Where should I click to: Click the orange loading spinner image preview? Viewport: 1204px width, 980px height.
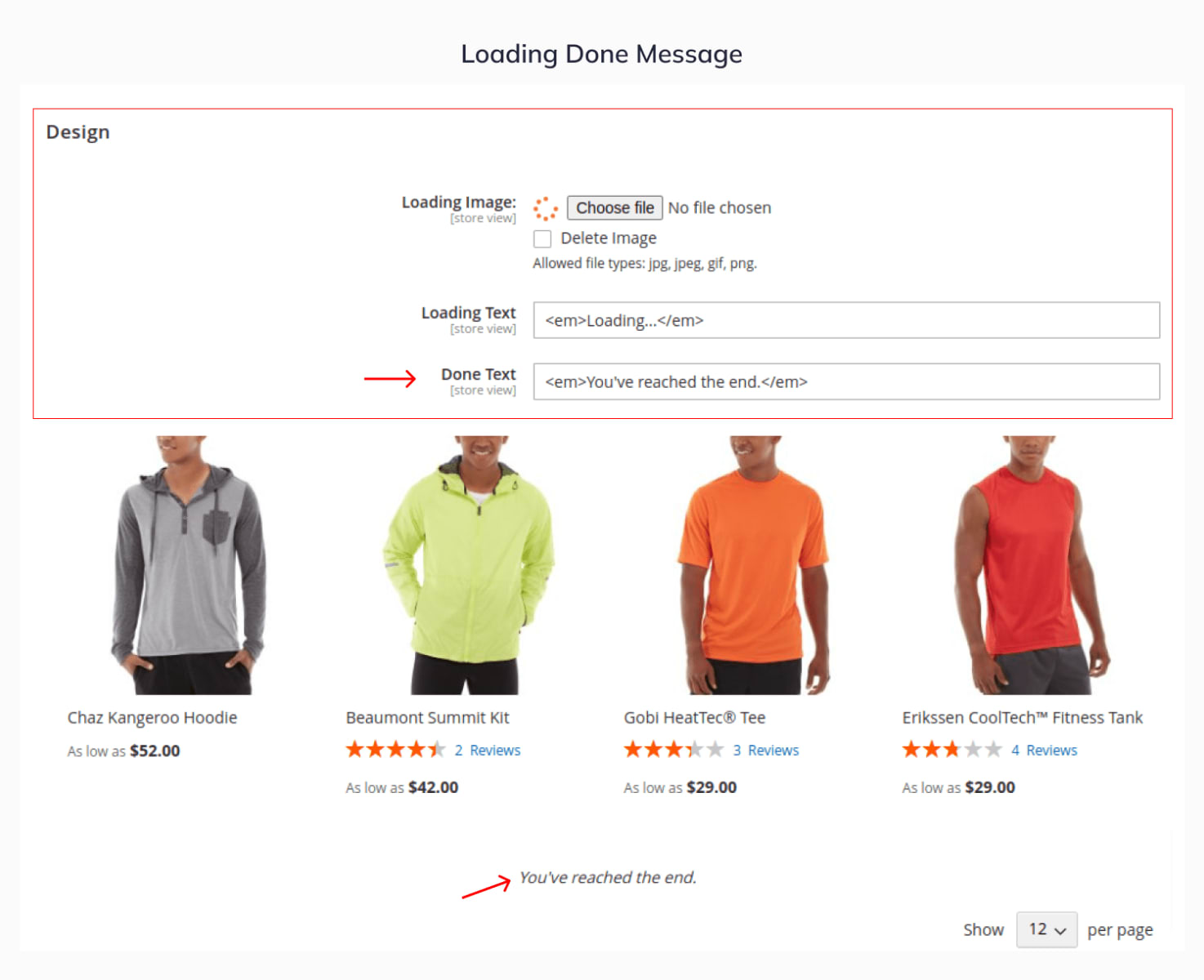(546, 208)
